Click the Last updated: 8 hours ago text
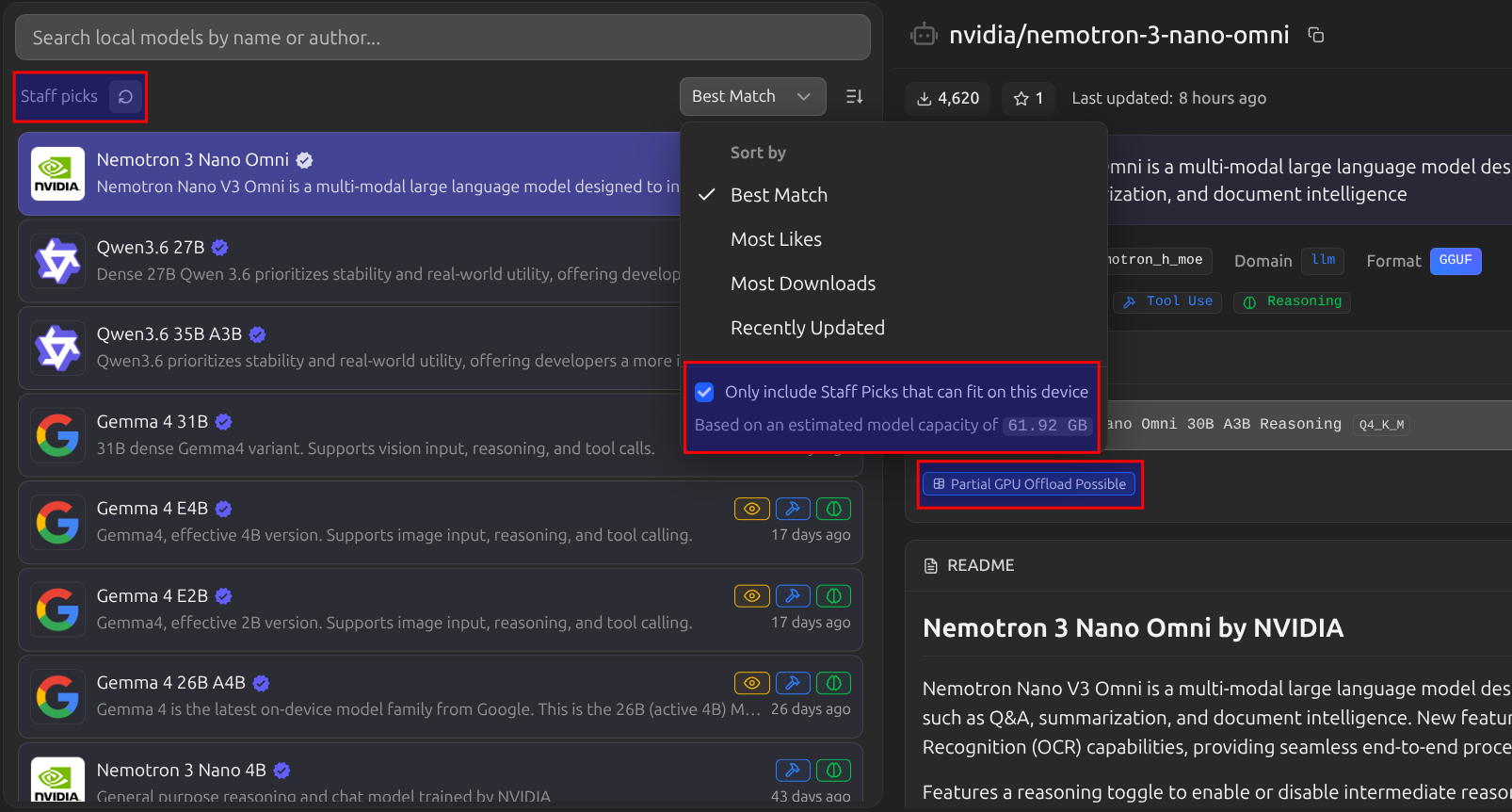The image size is (1512, 812). 1168,98
